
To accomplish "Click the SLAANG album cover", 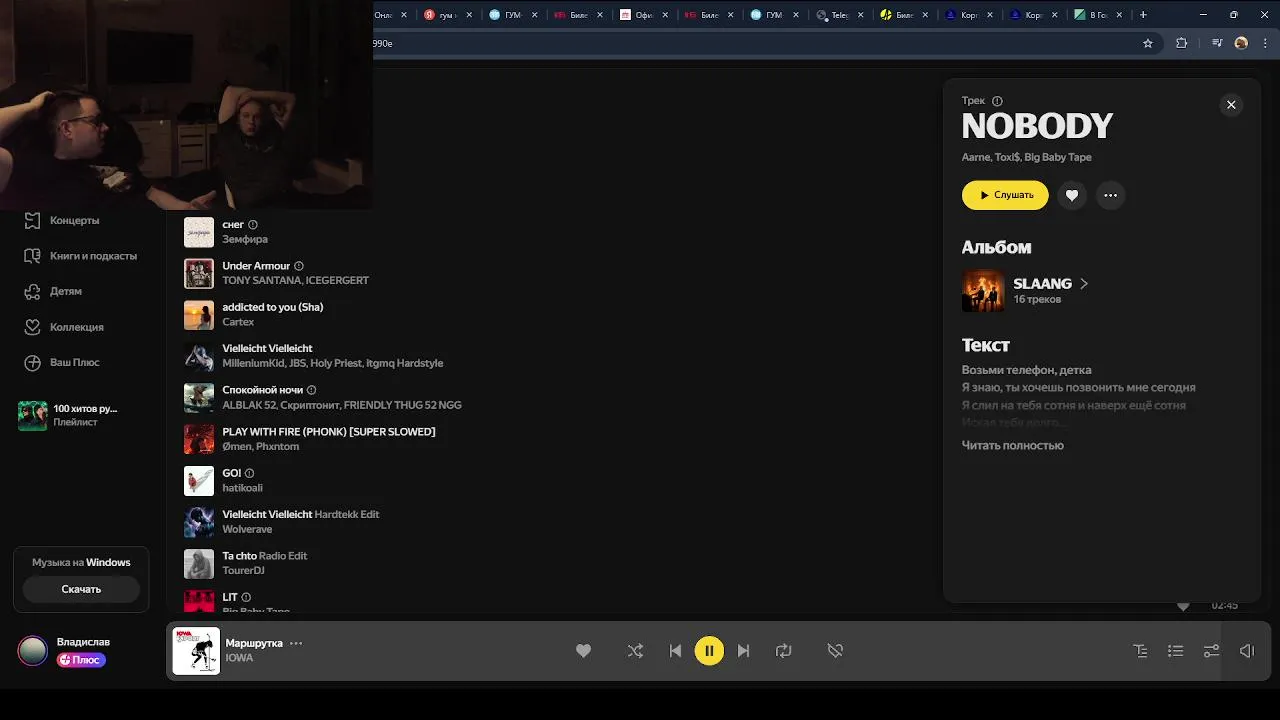I will (983, 291).
